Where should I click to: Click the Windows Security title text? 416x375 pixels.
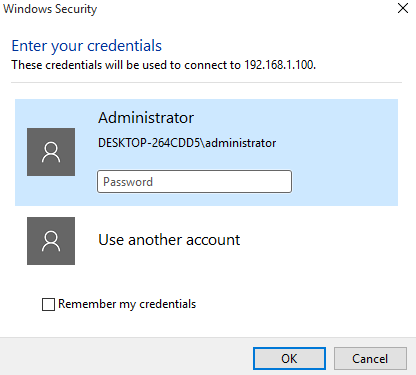tap(50, 9)
